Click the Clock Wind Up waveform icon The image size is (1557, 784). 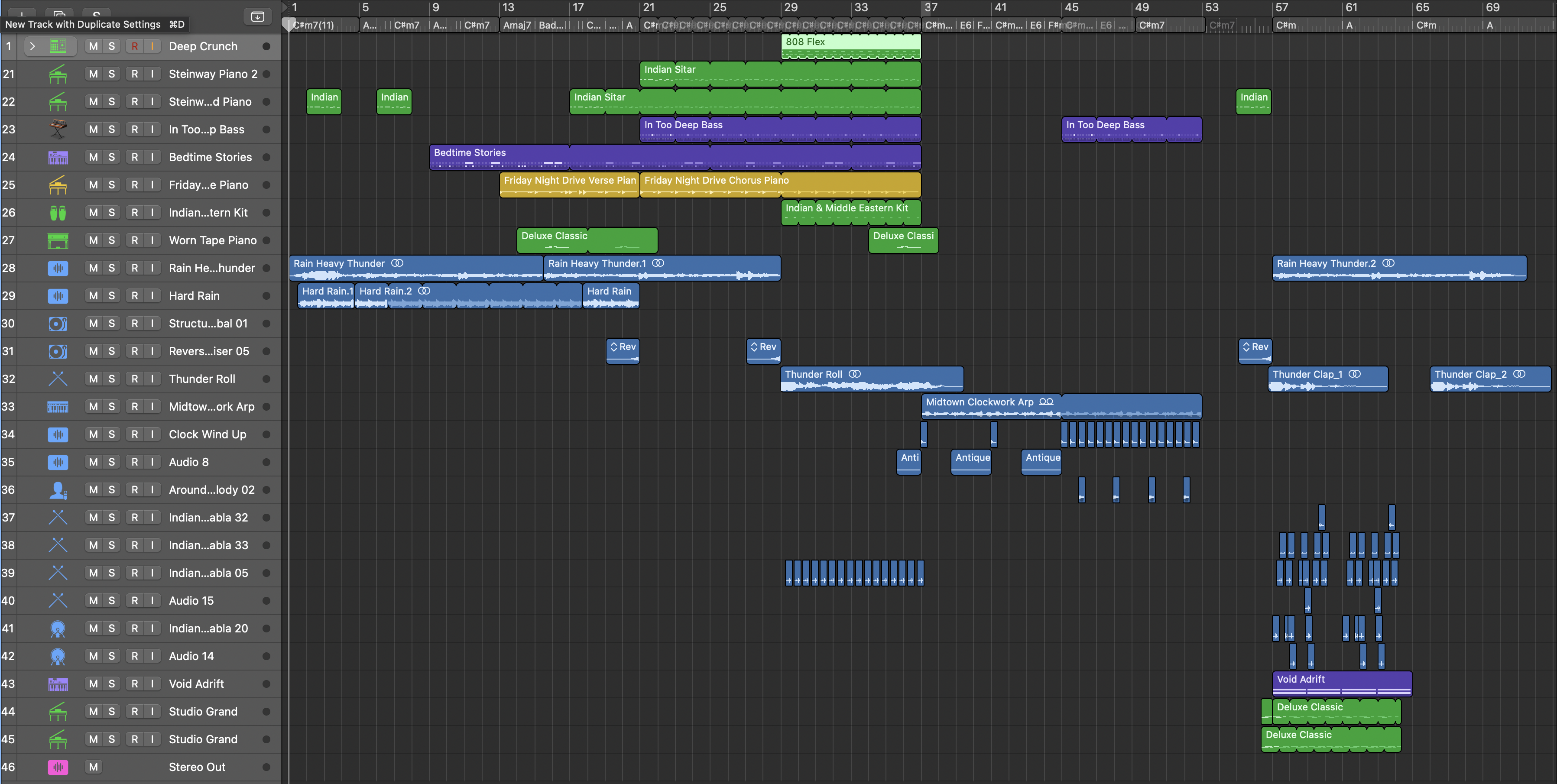point(58,434)
